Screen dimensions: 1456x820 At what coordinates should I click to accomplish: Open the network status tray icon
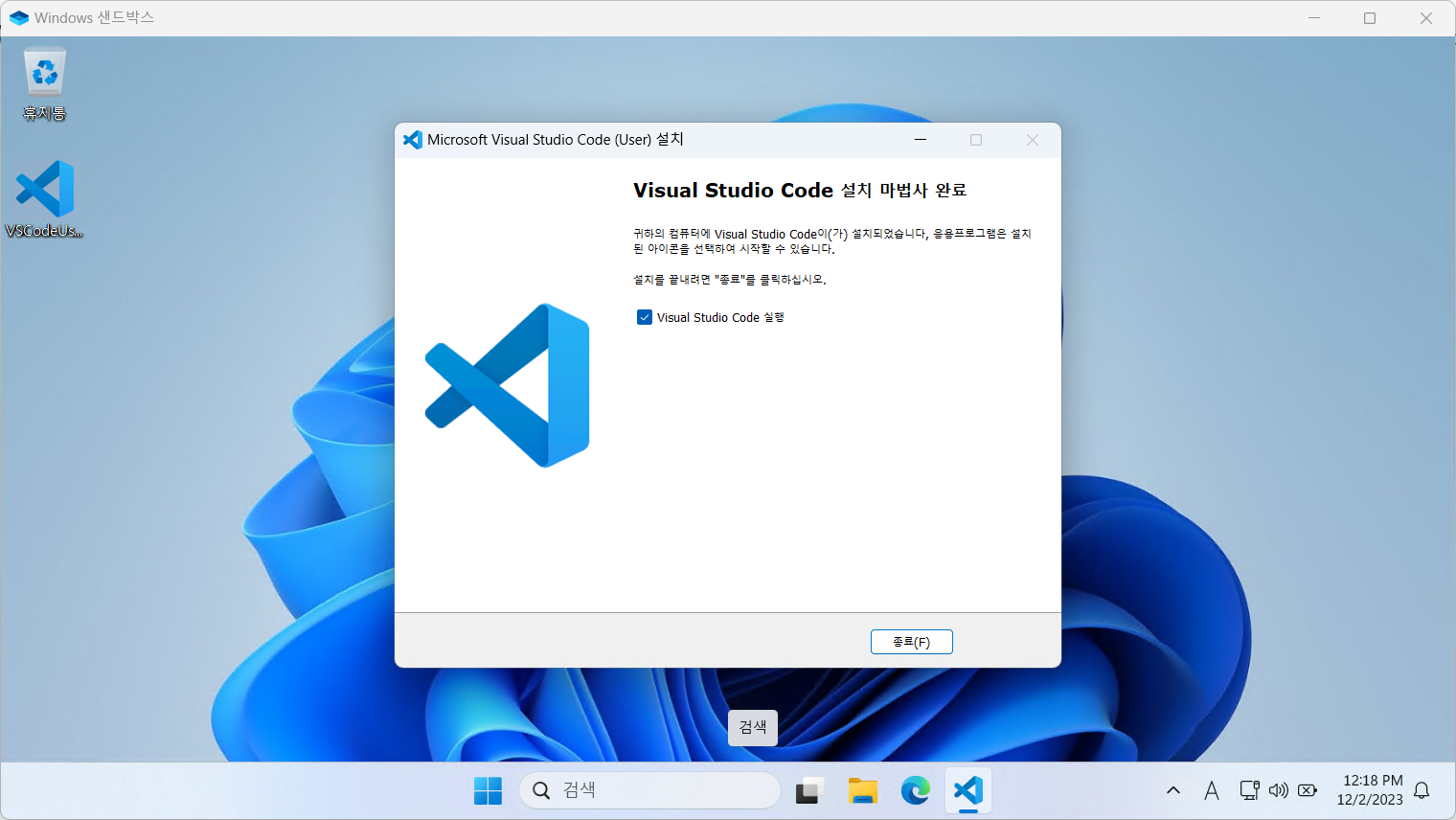pos(1250,790)
